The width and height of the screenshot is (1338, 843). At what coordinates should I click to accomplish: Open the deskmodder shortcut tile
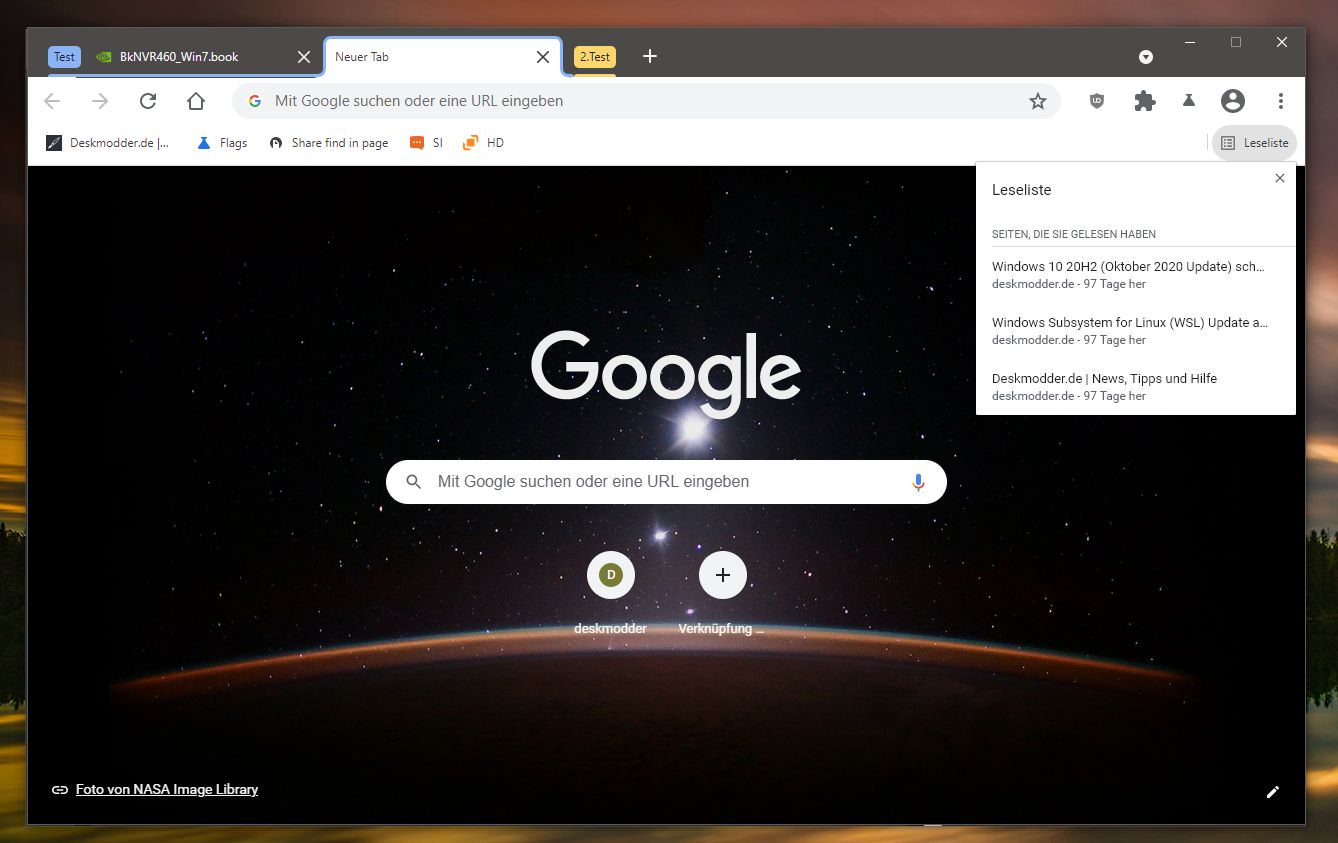[611, 594]
